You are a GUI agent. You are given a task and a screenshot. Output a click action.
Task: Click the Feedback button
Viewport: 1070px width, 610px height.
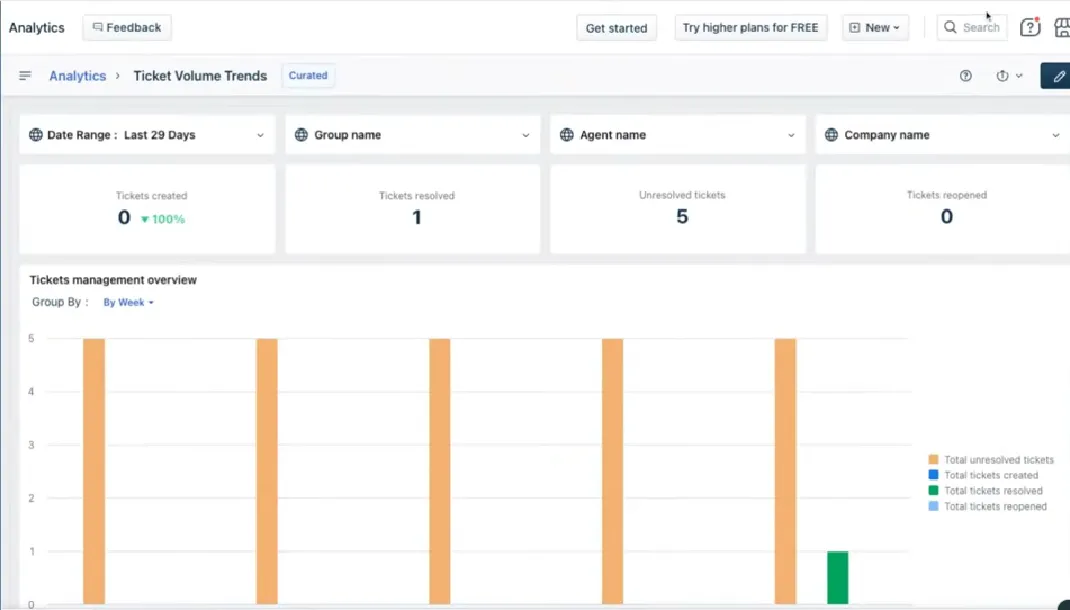pyautogui.click(x=127, y=28)
